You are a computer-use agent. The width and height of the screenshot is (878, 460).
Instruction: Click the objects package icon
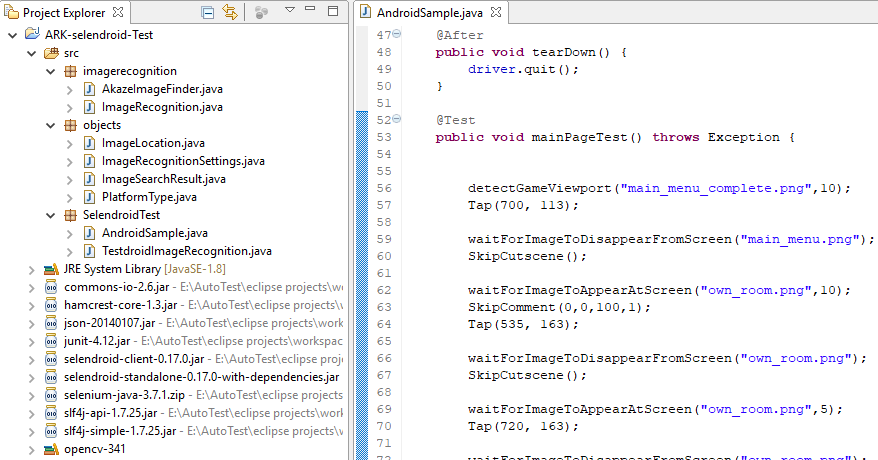71,125
